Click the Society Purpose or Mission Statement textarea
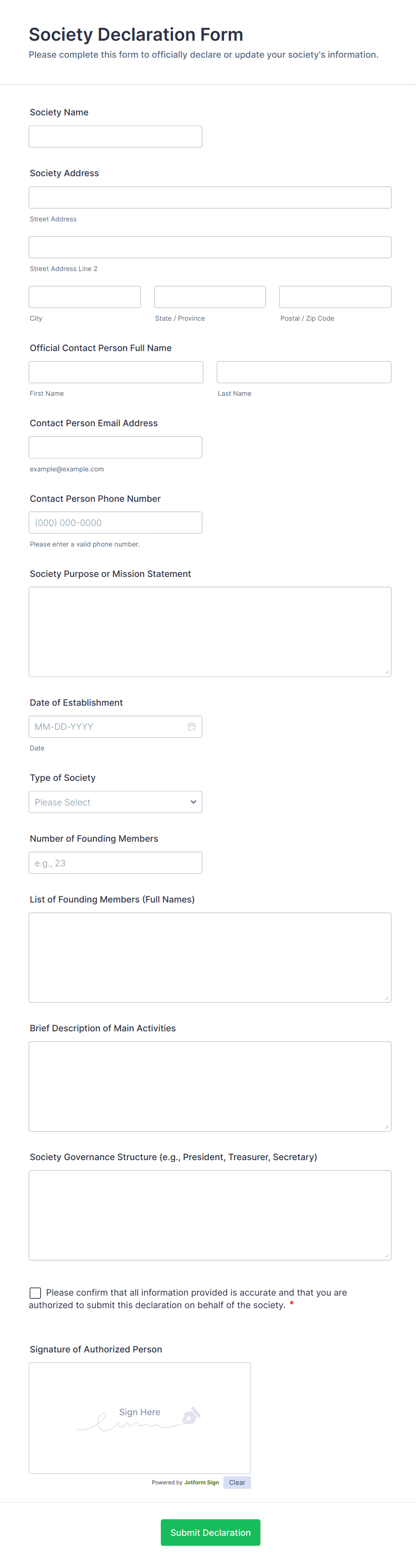 click(209, 632)
